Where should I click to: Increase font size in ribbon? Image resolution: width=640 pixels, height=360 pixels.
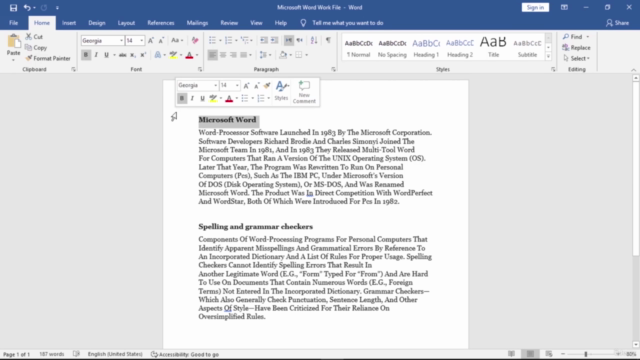[x=151, y=40]
